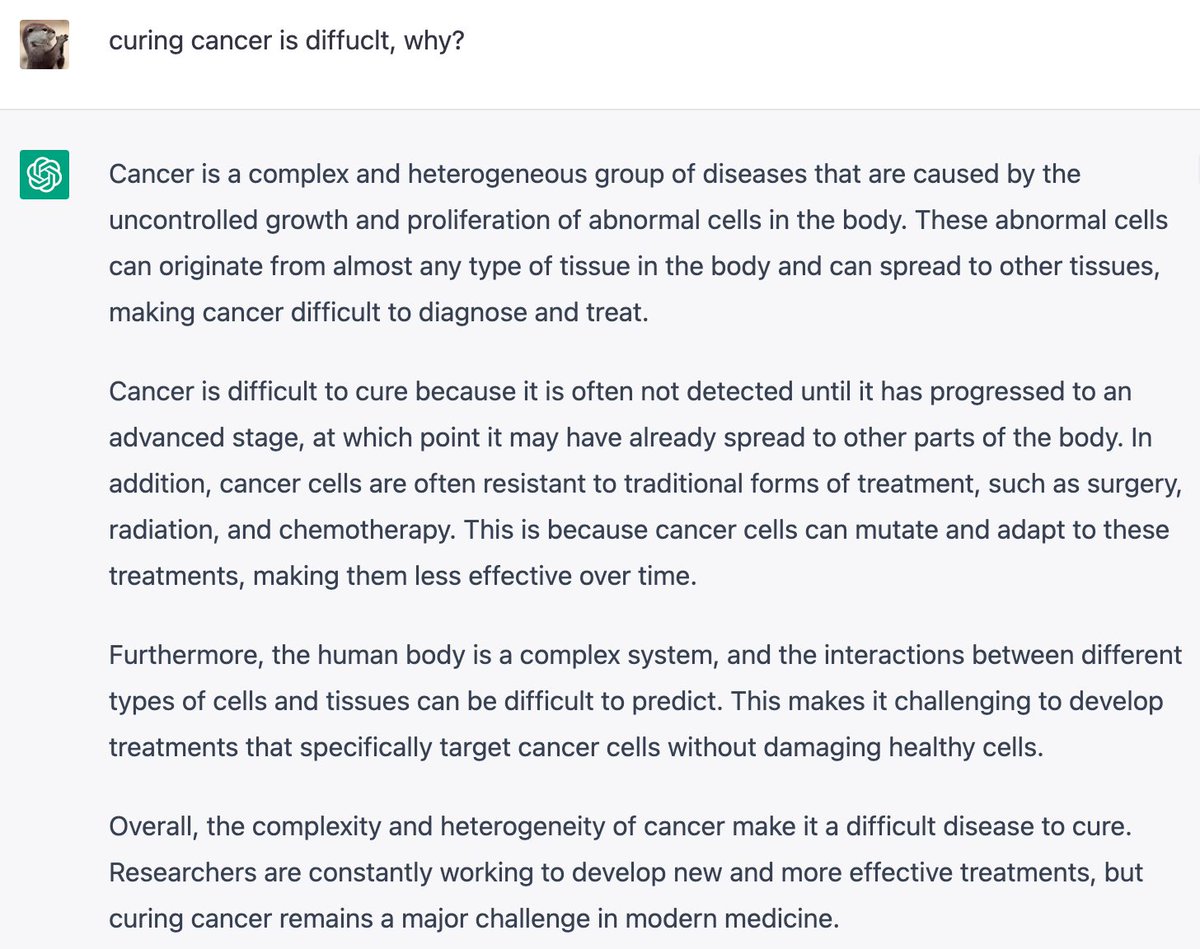The width and height of the screenshot is (1200, 949).
Task: Click the green ChatGPT logo icon
Action: [x=44, y=174]
